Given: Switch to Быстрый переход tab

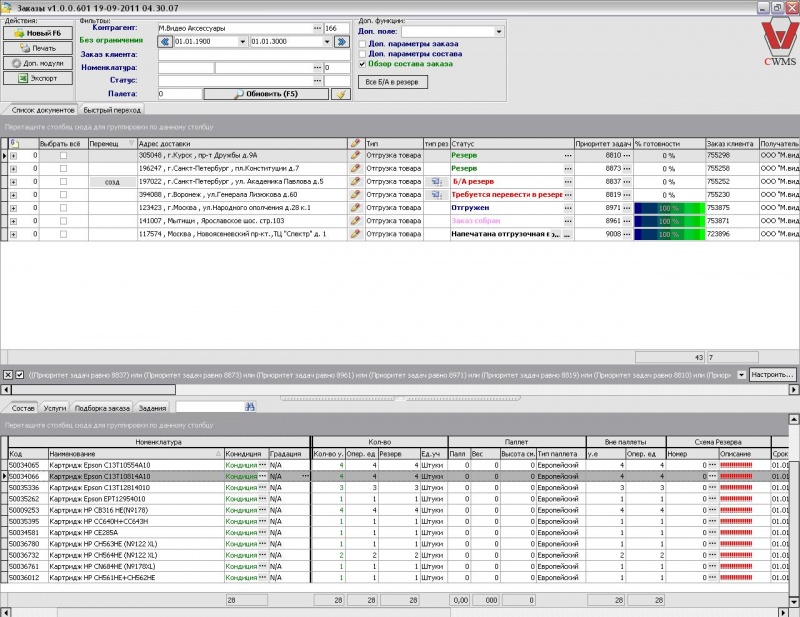Looking at the screenshot, I should pyautogui.click(x=112, y=110).
